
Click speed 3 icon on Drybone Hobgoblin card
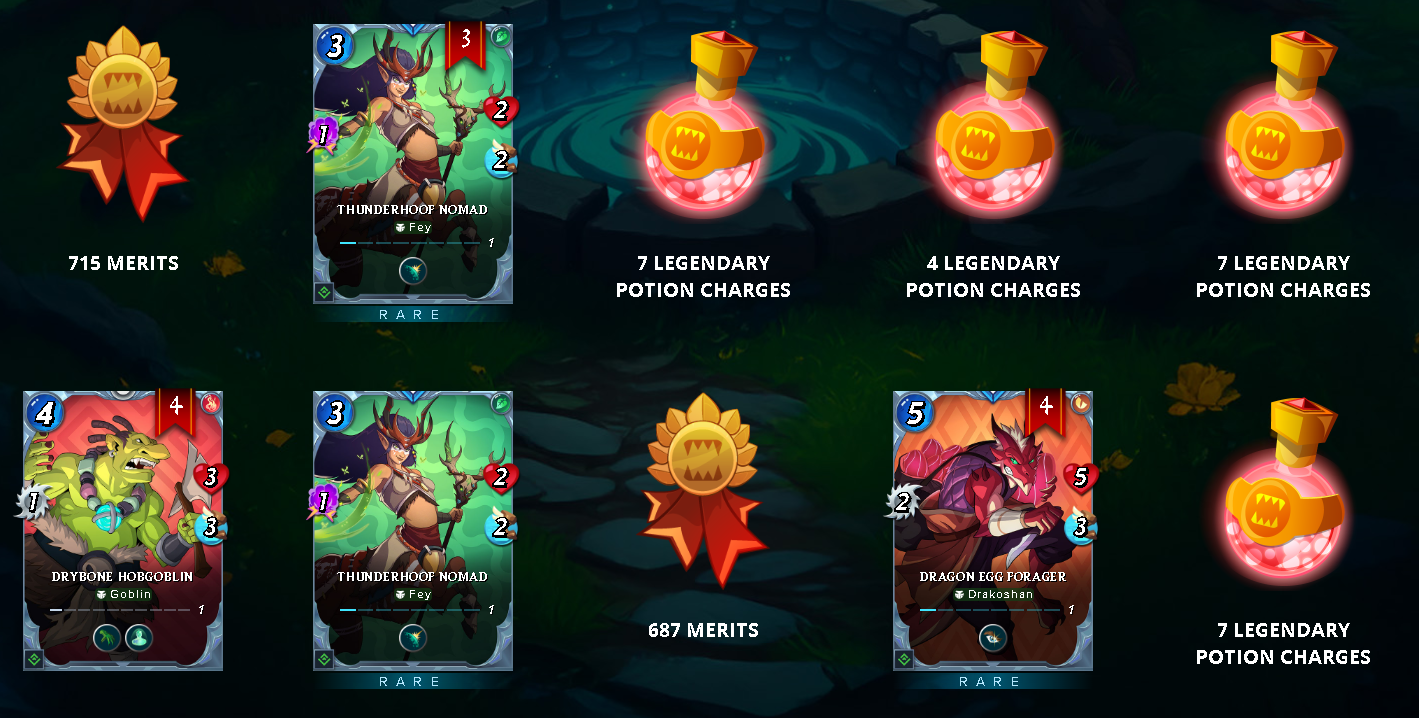(x=210, y=527)
